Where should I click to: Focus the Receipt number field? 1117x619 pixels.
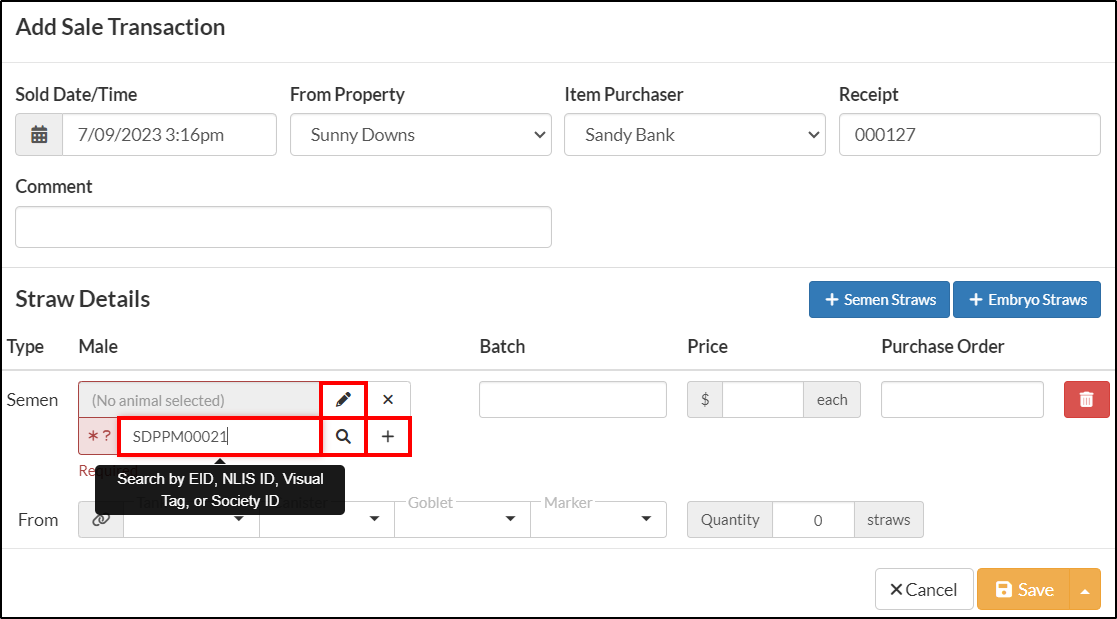[x=970, y=135]
